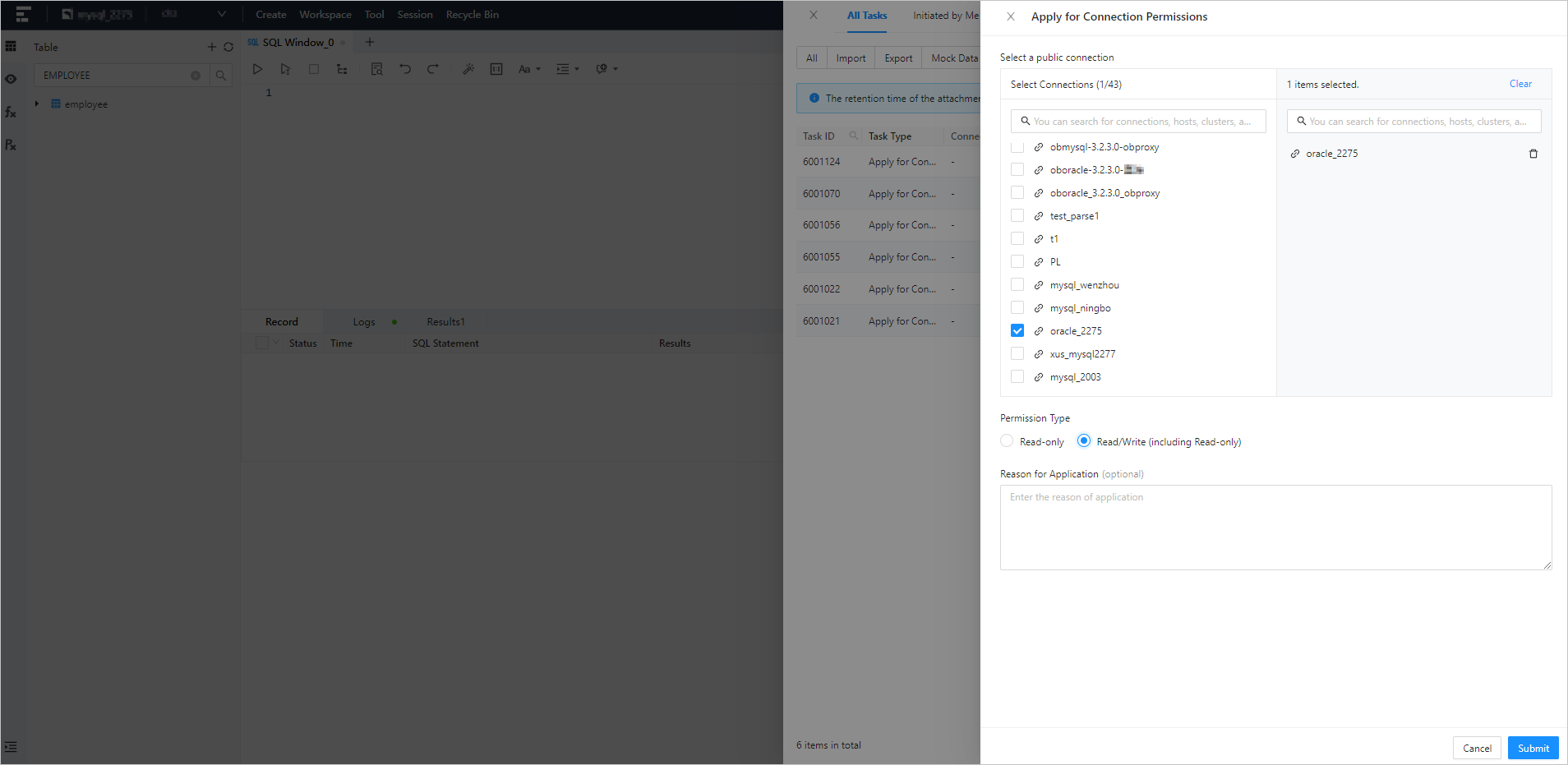1568x765 pixels.
Task: Open the Views panel via the eye icon
Action: point(11,79)
